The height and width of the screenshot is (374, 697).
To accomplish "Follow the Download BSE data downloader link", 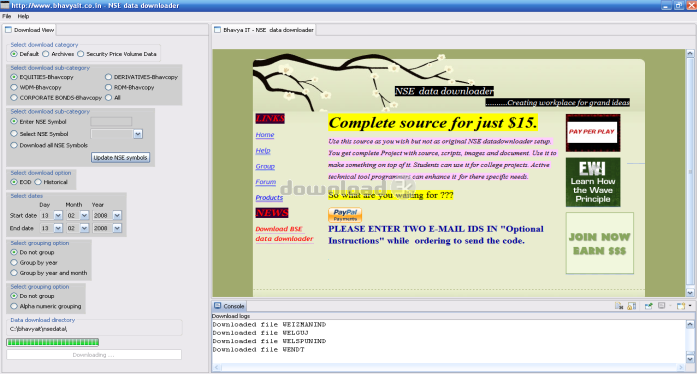I will click(284, 234).
